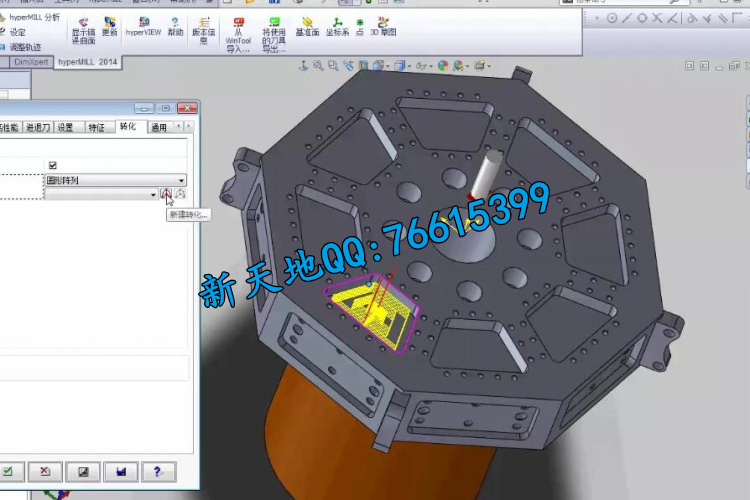750x500 pixels.
Task: Open hyperVIEW from the toolbar
Action: point(143,26)
